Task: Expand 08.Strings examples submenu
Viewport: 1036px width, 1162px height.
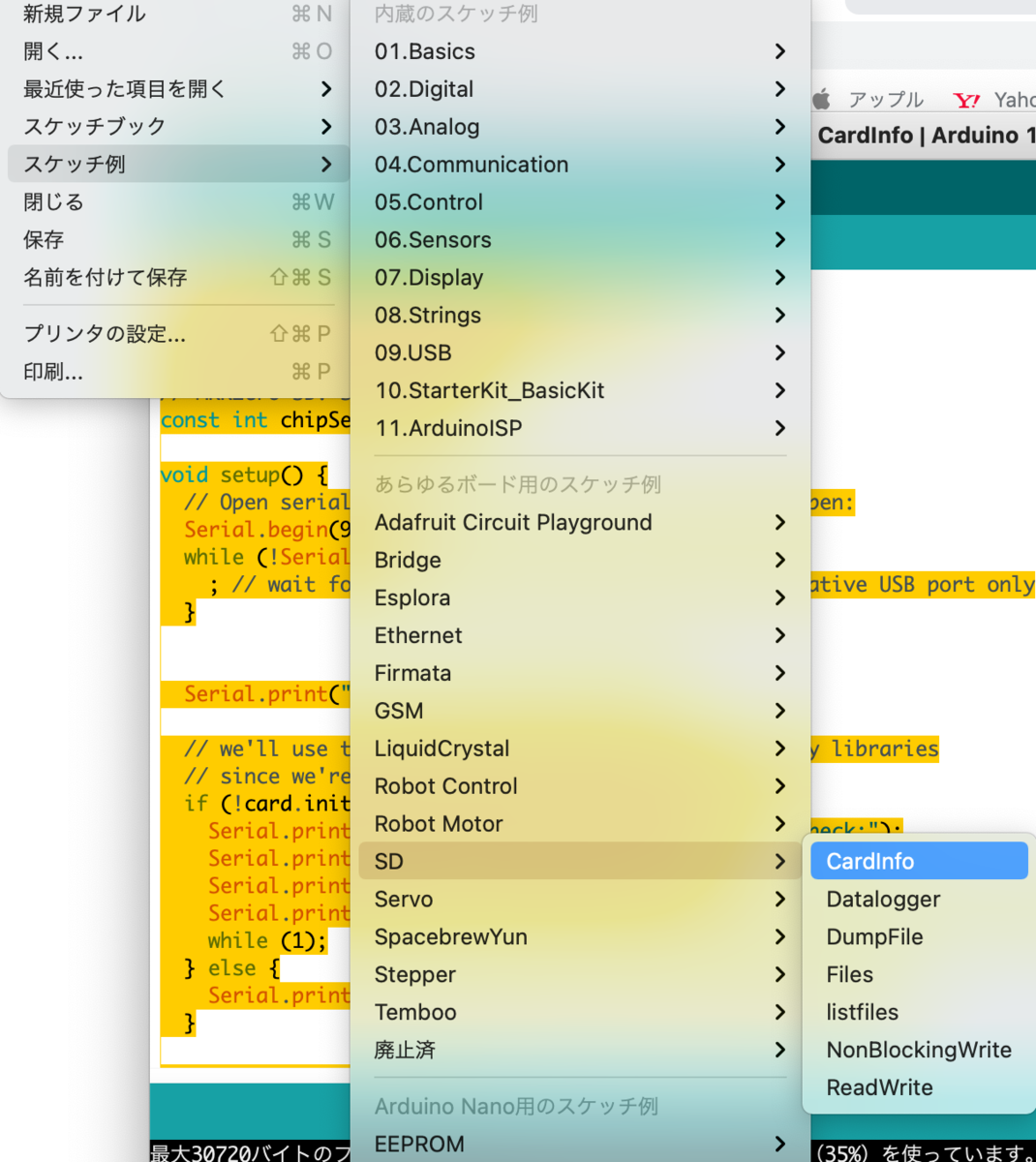Action: 580,316
